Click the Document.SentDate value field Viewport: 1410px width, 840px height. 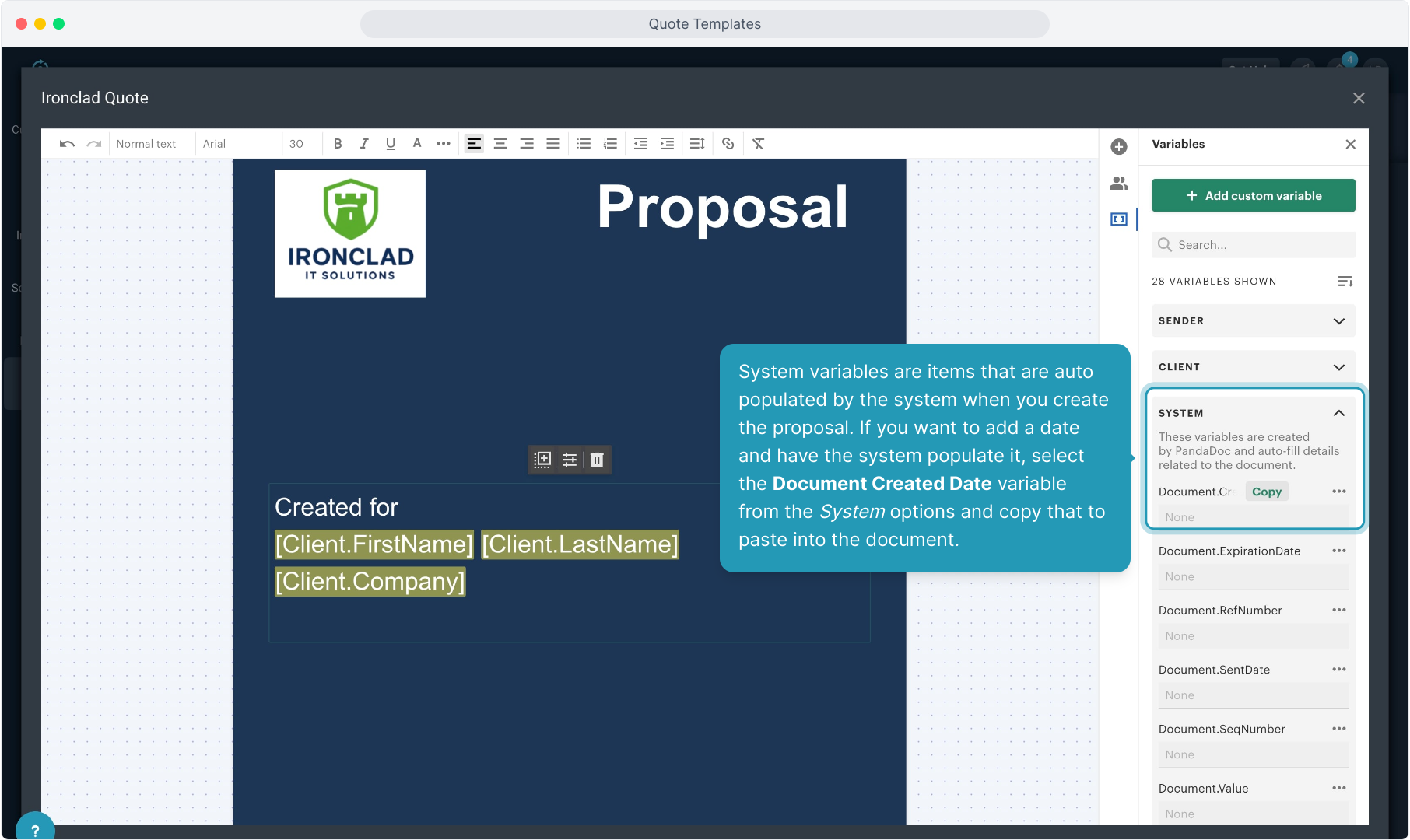point(1254,695)
